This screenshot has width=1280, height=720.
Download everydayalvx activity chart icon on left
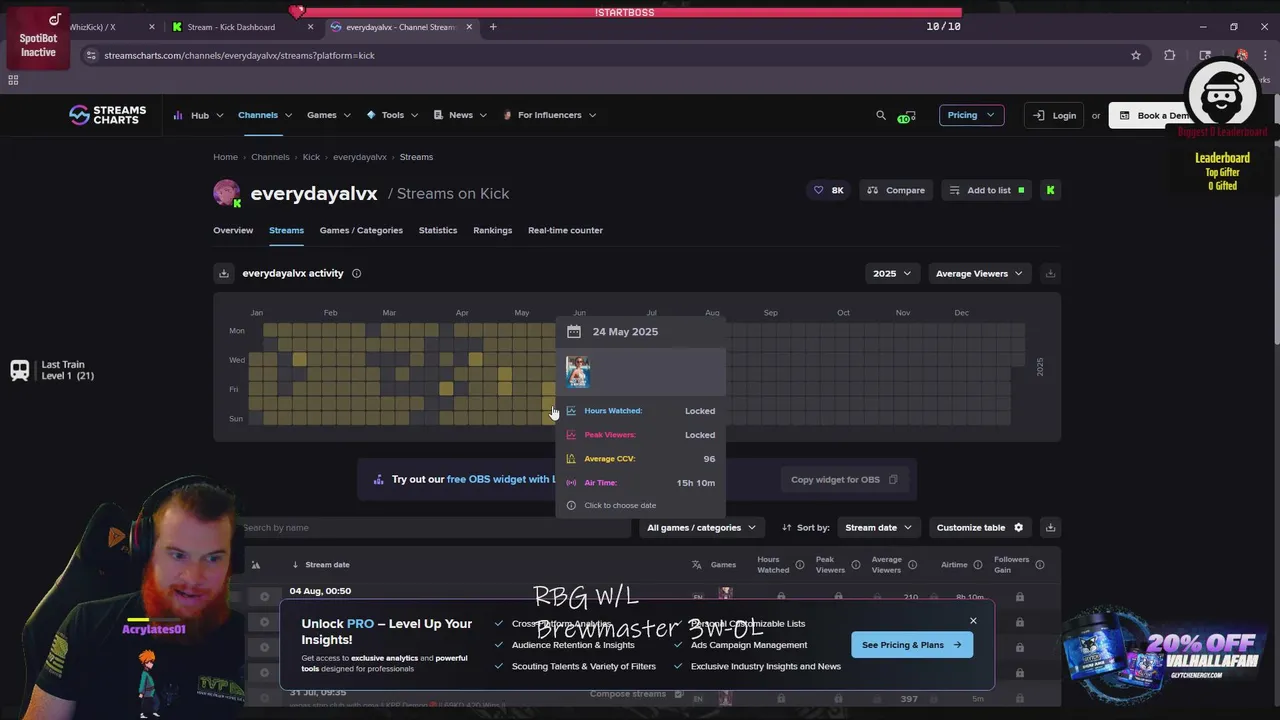224,273
